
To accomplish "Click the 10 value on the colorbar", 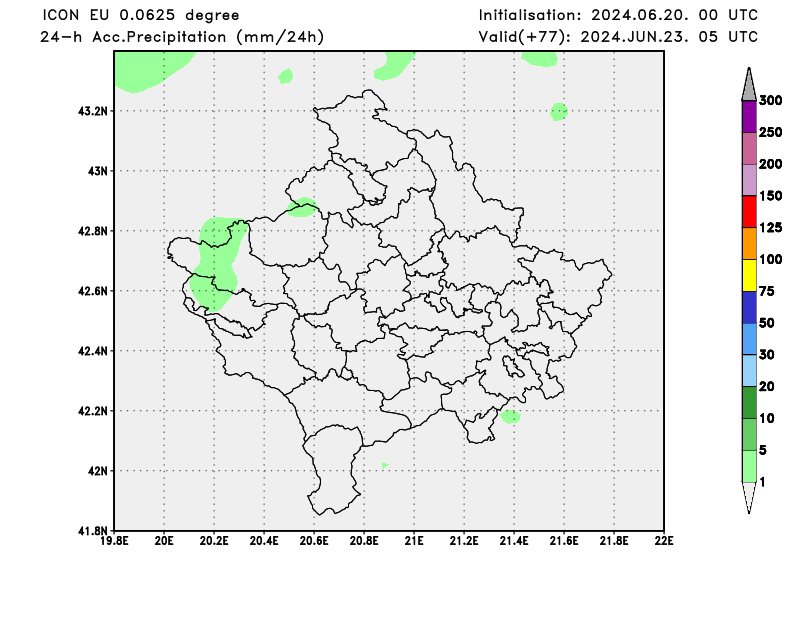I will click(767, 418).
